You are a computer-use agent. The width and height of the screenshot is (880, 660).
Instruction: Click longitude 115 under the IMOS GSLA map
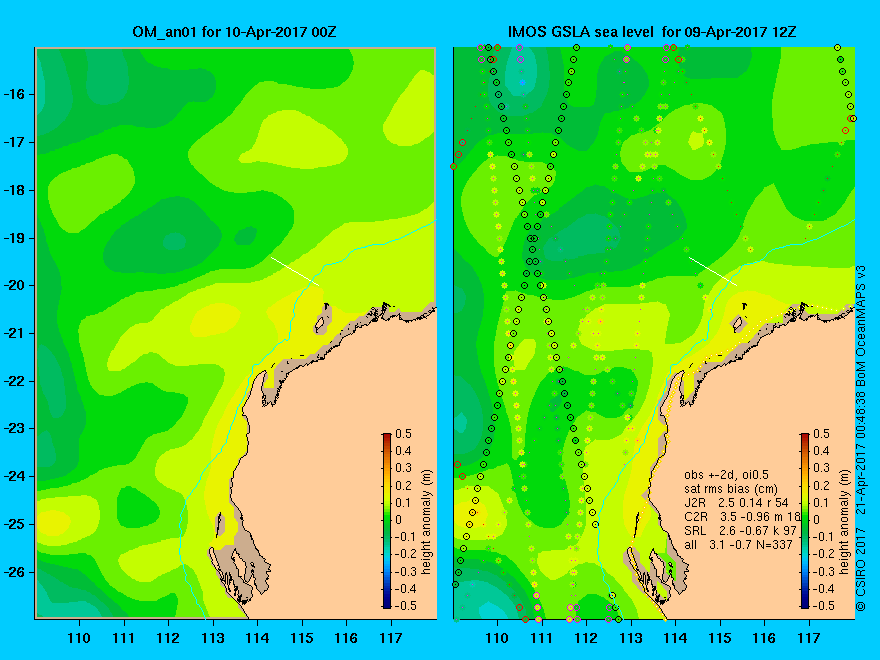[x=720, y=638]
